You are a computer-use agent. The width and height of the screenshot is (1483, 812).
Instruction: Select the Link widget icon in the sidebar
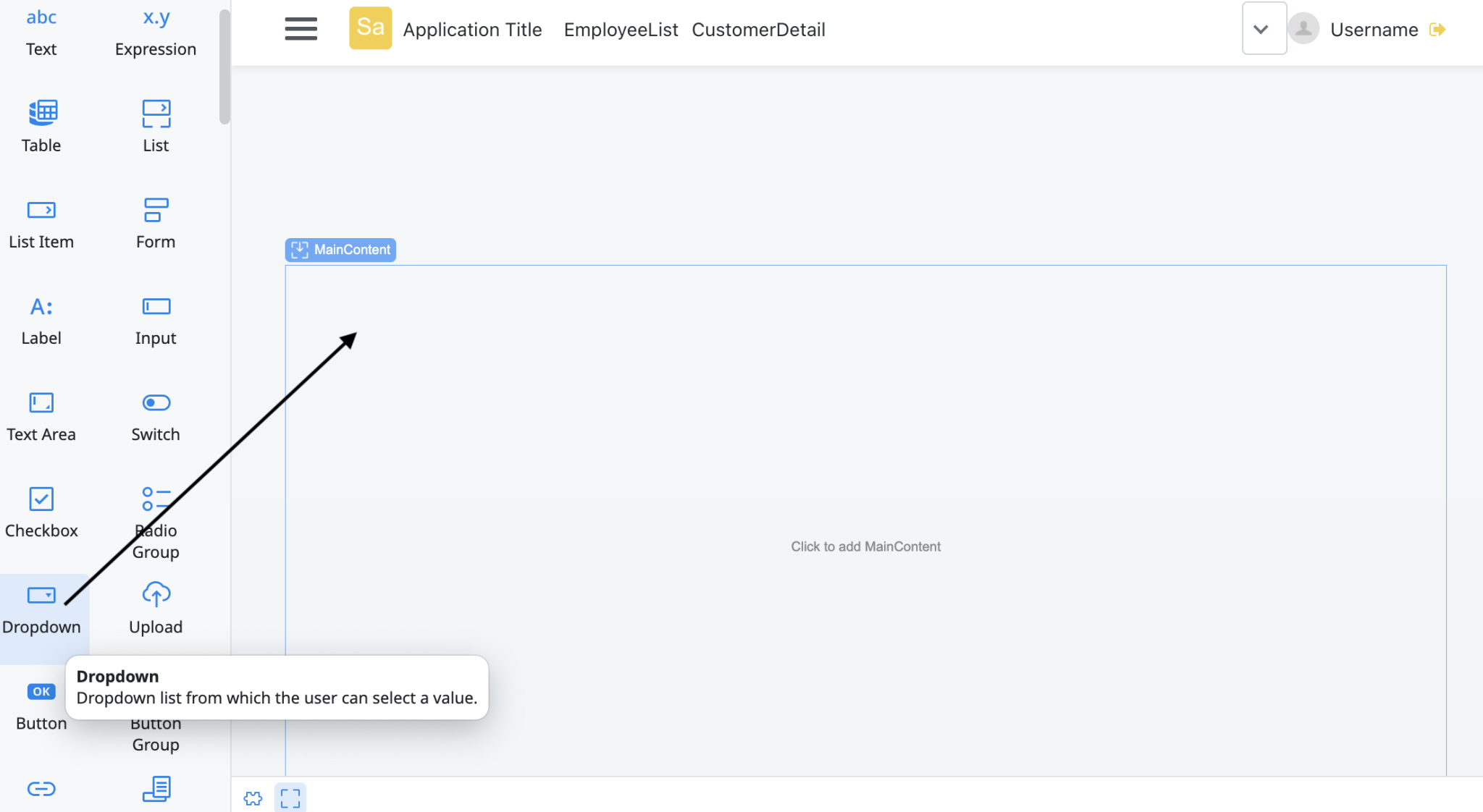click(41, 790)
